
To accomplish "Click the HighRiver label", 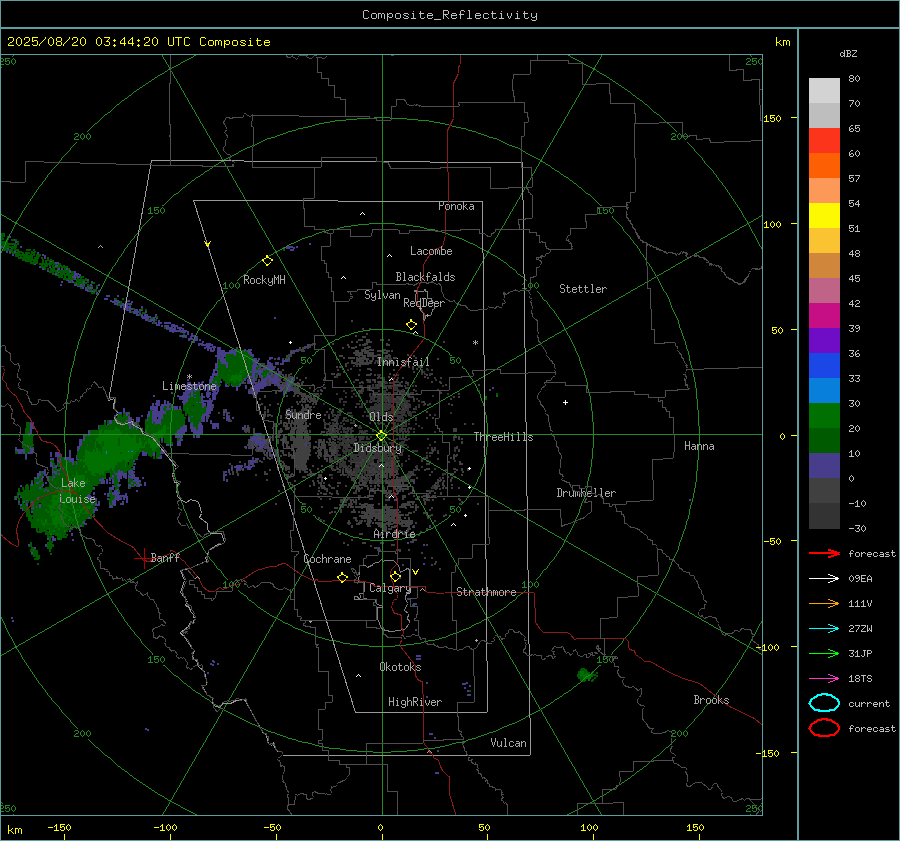I will [x=415, y=702].
